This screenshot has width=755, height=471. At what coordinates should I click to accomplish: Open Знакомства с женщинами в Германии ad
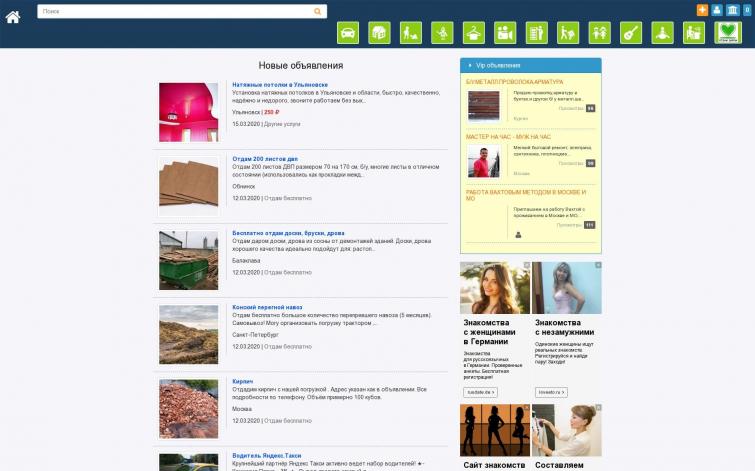(x=489, y=332)
